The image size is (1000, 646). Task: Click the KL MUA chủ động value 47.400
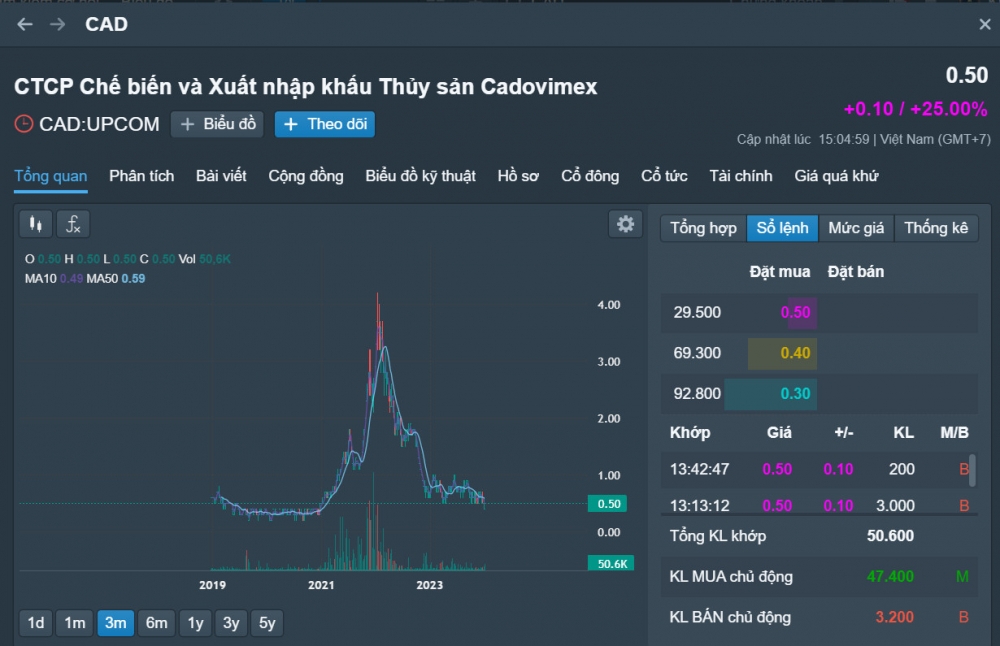click(890, 576)
